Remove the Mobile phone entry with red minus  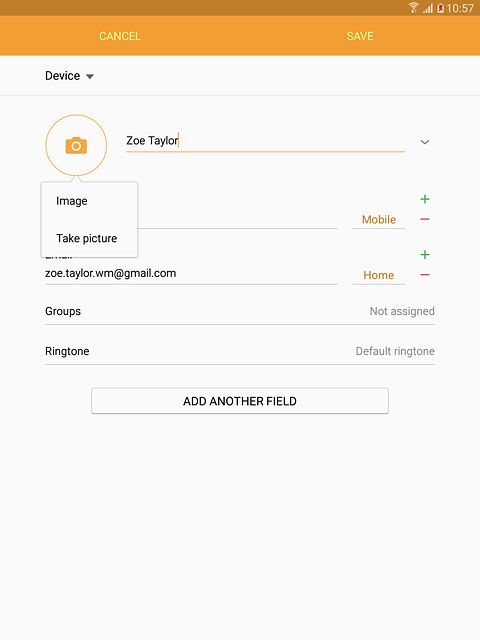(x=425, y=220)
